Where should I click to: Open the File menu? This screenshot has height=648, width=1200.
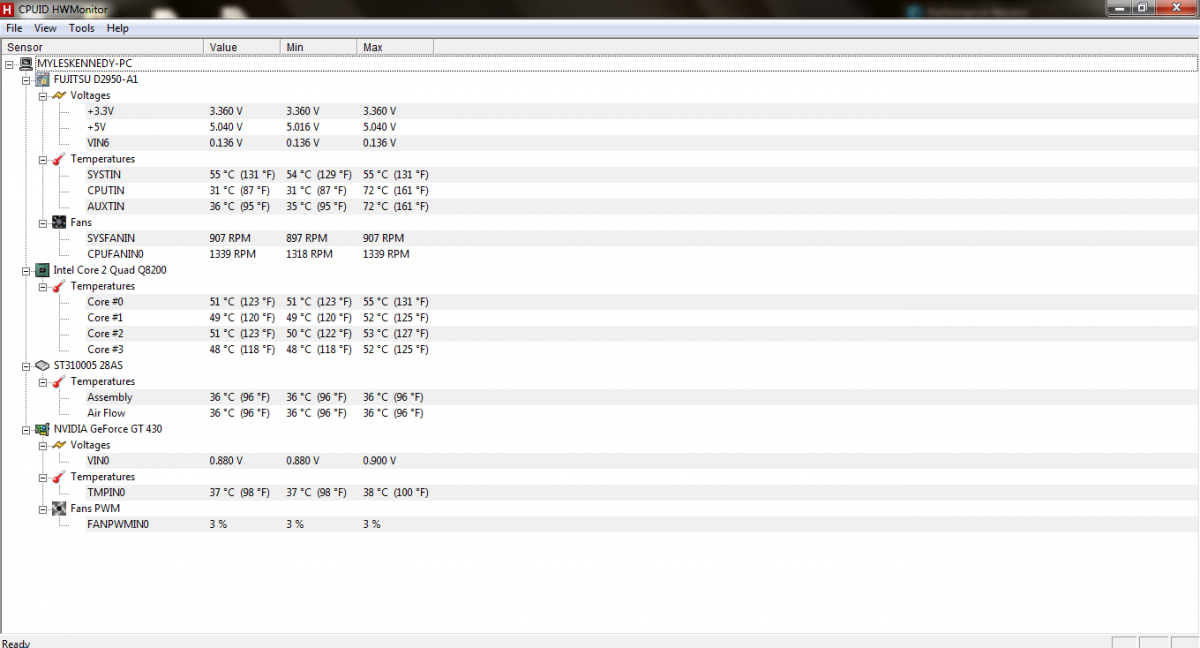click(14, 28)
